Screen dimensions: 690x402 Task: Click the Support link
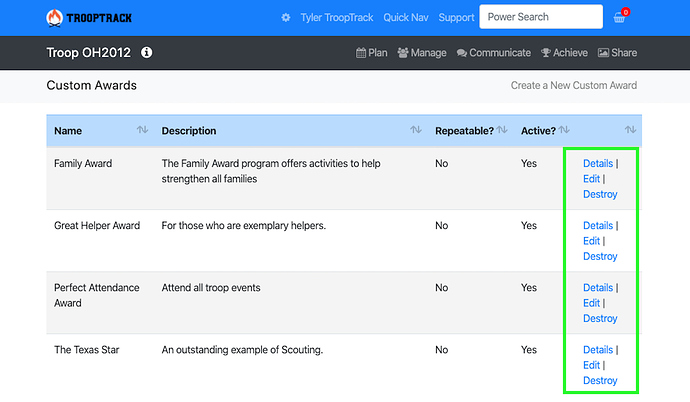(x=456, y=18)
